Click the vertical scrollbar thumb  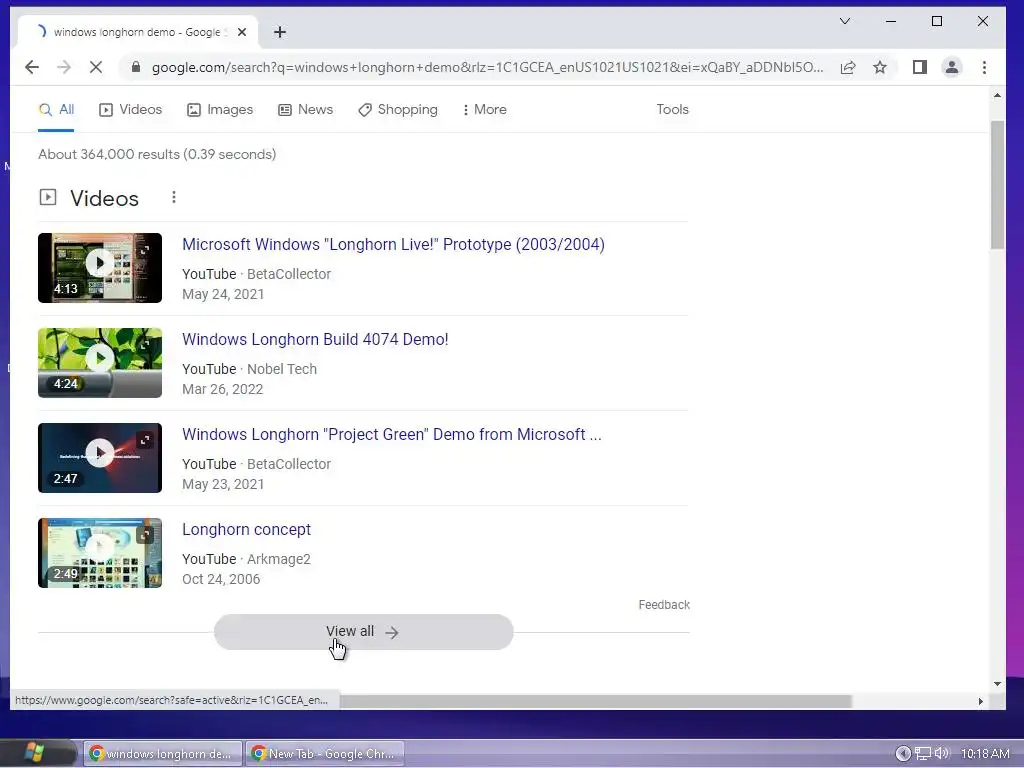[x=997, y=185]
